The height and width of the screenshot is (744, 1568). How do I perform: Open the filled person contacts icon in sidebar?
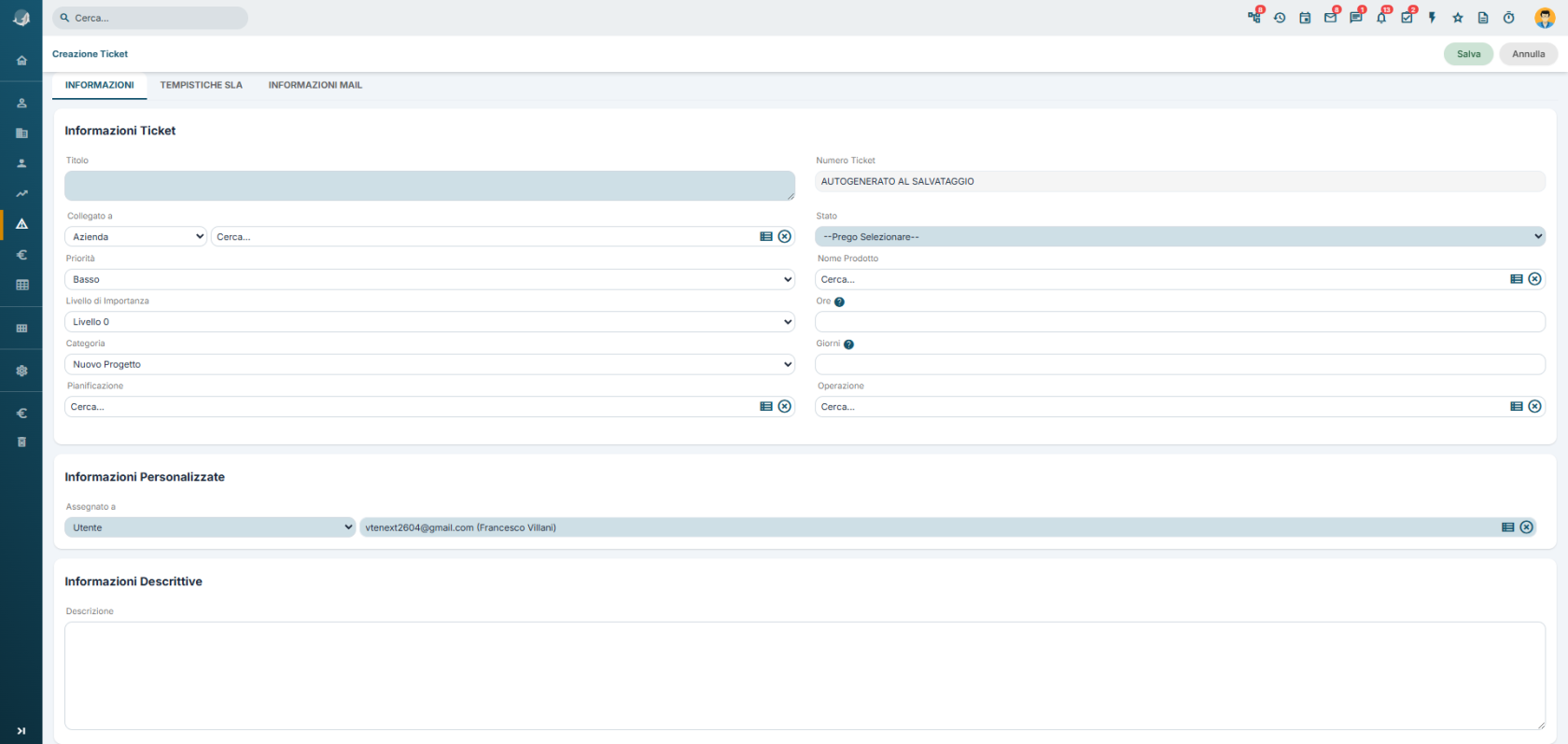click(21, 163)
